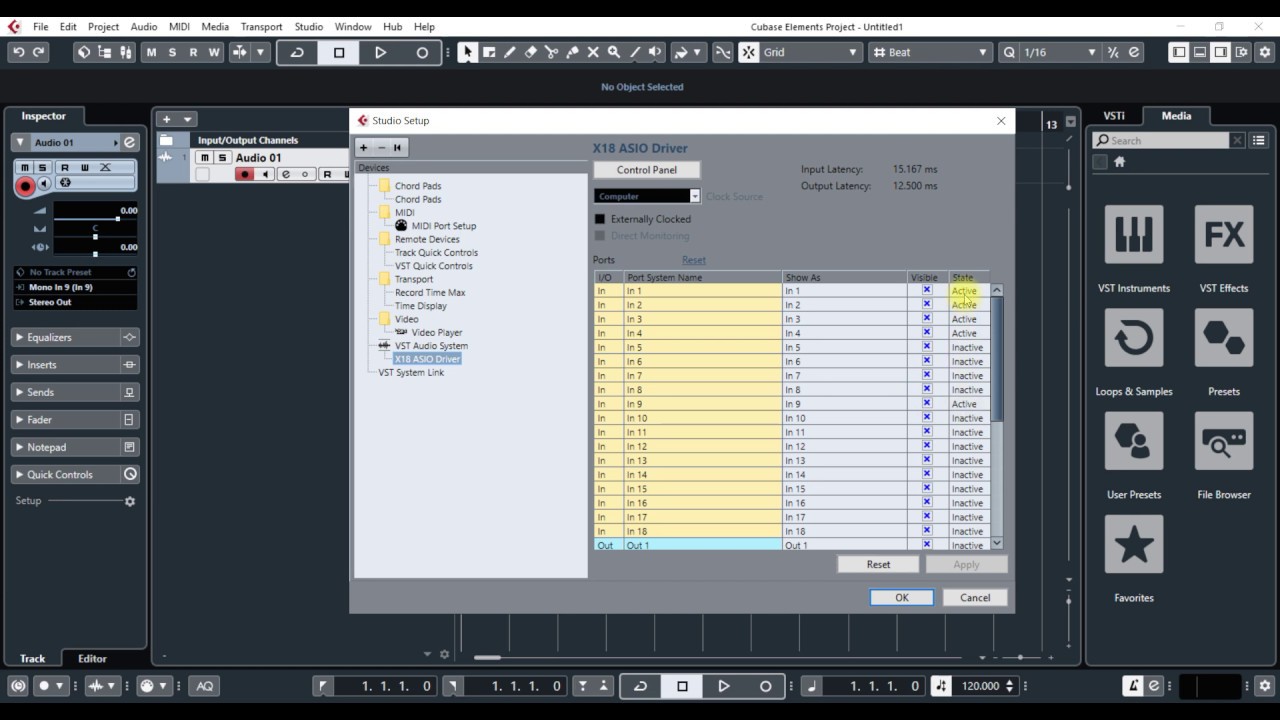Screen dimensions: 1280x720
Task: Click the Snap to Zero Crossing icon
Action: tap(722, 52)
